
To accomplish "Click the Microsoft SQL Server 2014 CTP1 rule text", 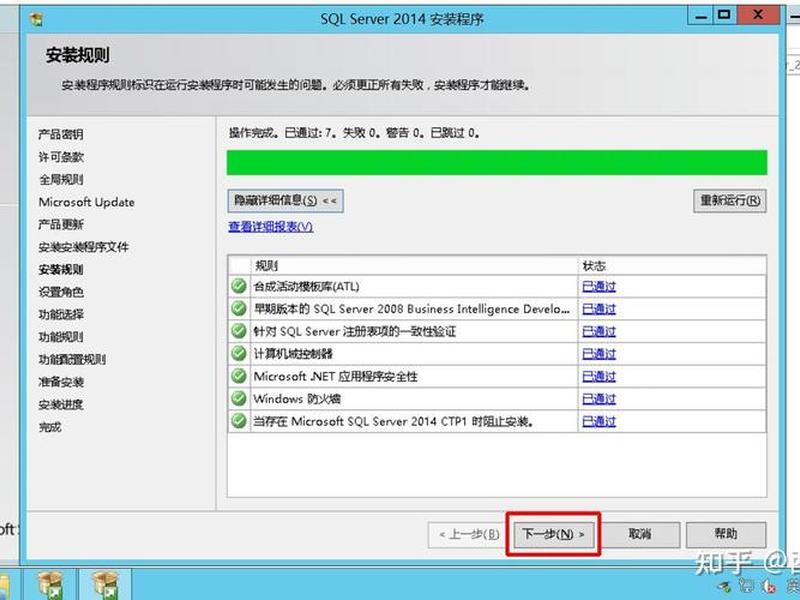I will (393, 421).
